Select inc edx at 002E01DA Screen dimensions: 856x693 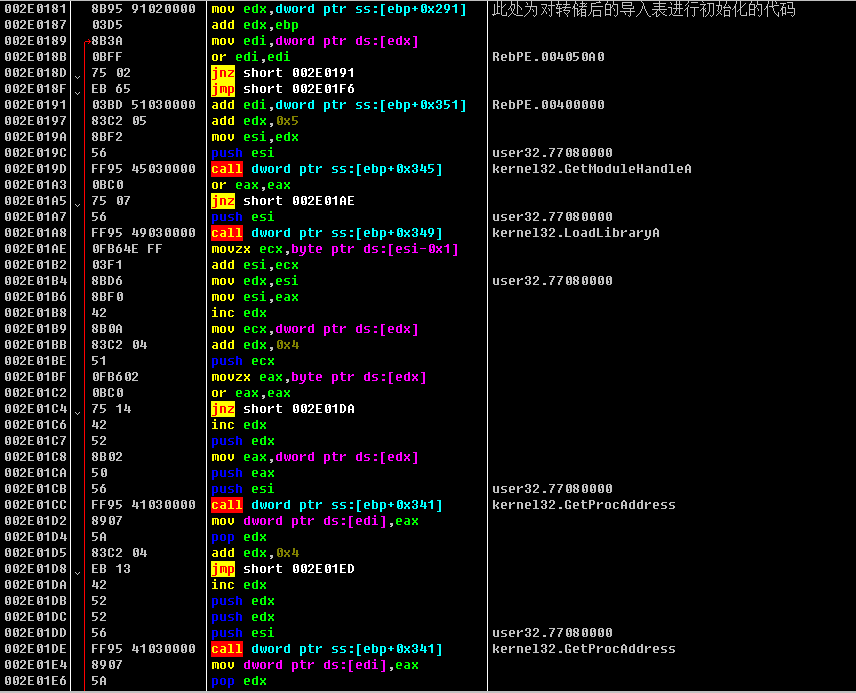tap(239, 585)
